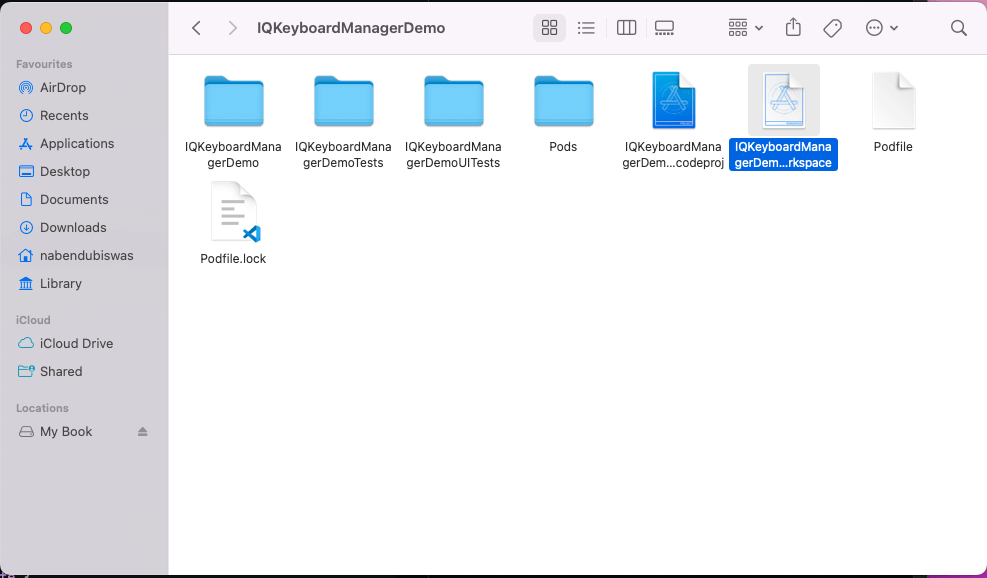
Task: Select the IQKeyboardManagerDemoUITests folder
Action: [x=453, y=101]
